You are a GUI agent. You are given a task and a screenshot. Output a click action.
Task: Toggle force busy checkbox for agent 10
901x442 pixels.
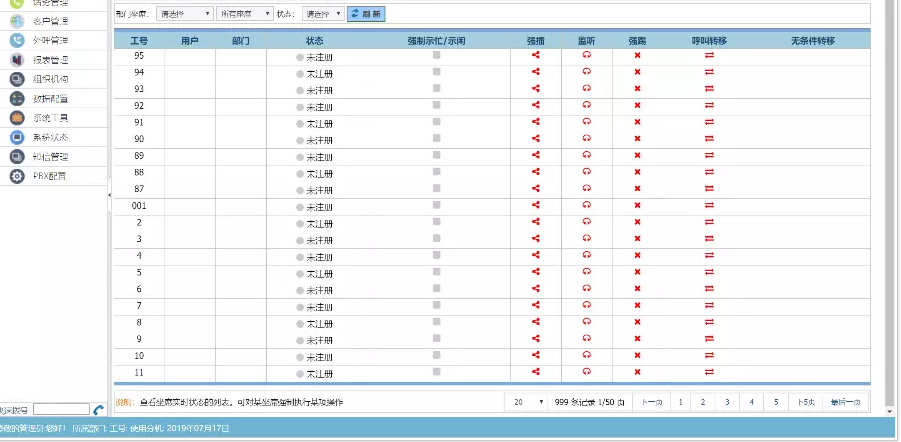pos(436,355)
